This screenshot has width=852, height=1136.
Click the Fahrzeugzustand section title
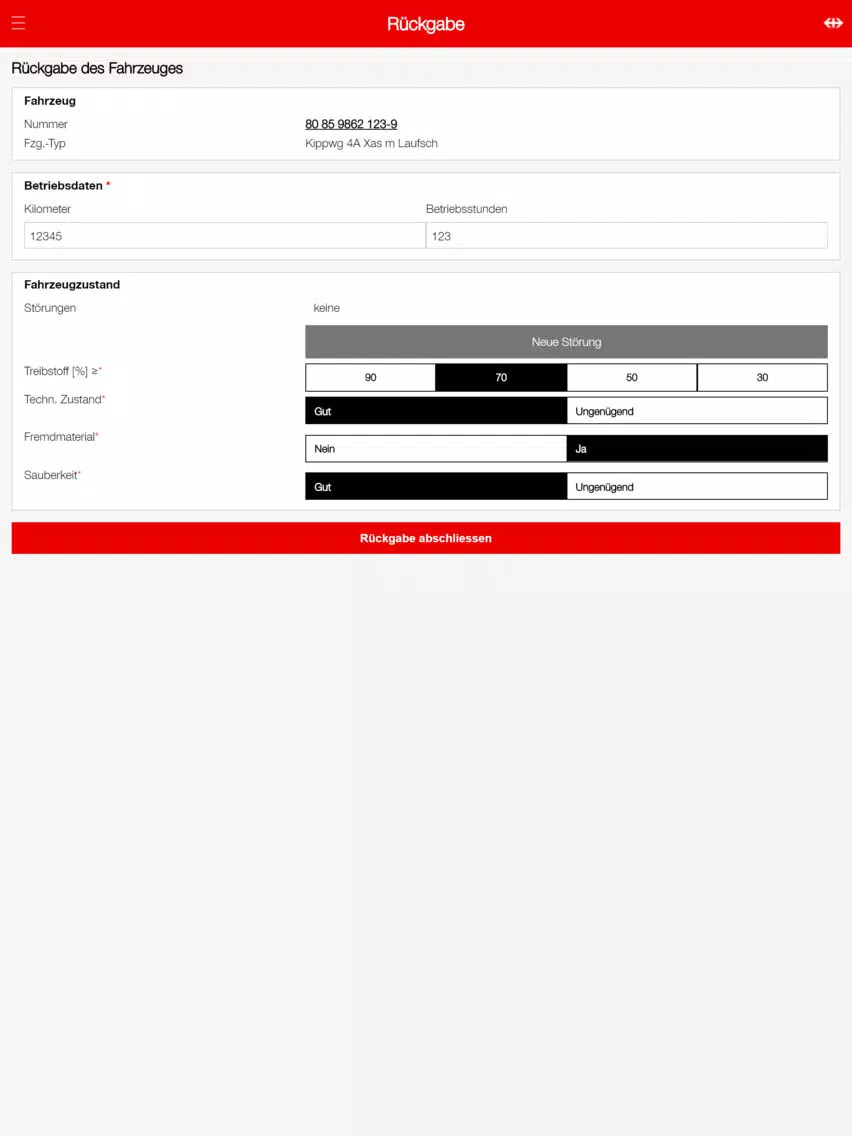72,285
